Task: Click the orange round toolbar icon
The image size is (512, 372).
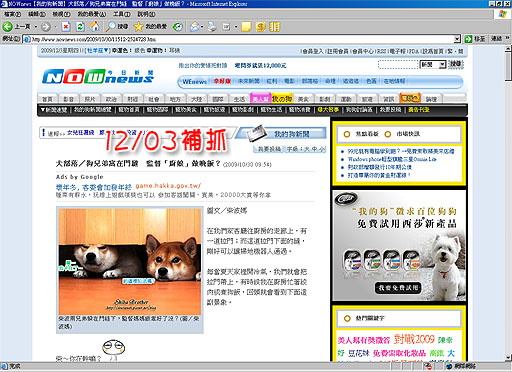Action: click(x=260, y=27)
